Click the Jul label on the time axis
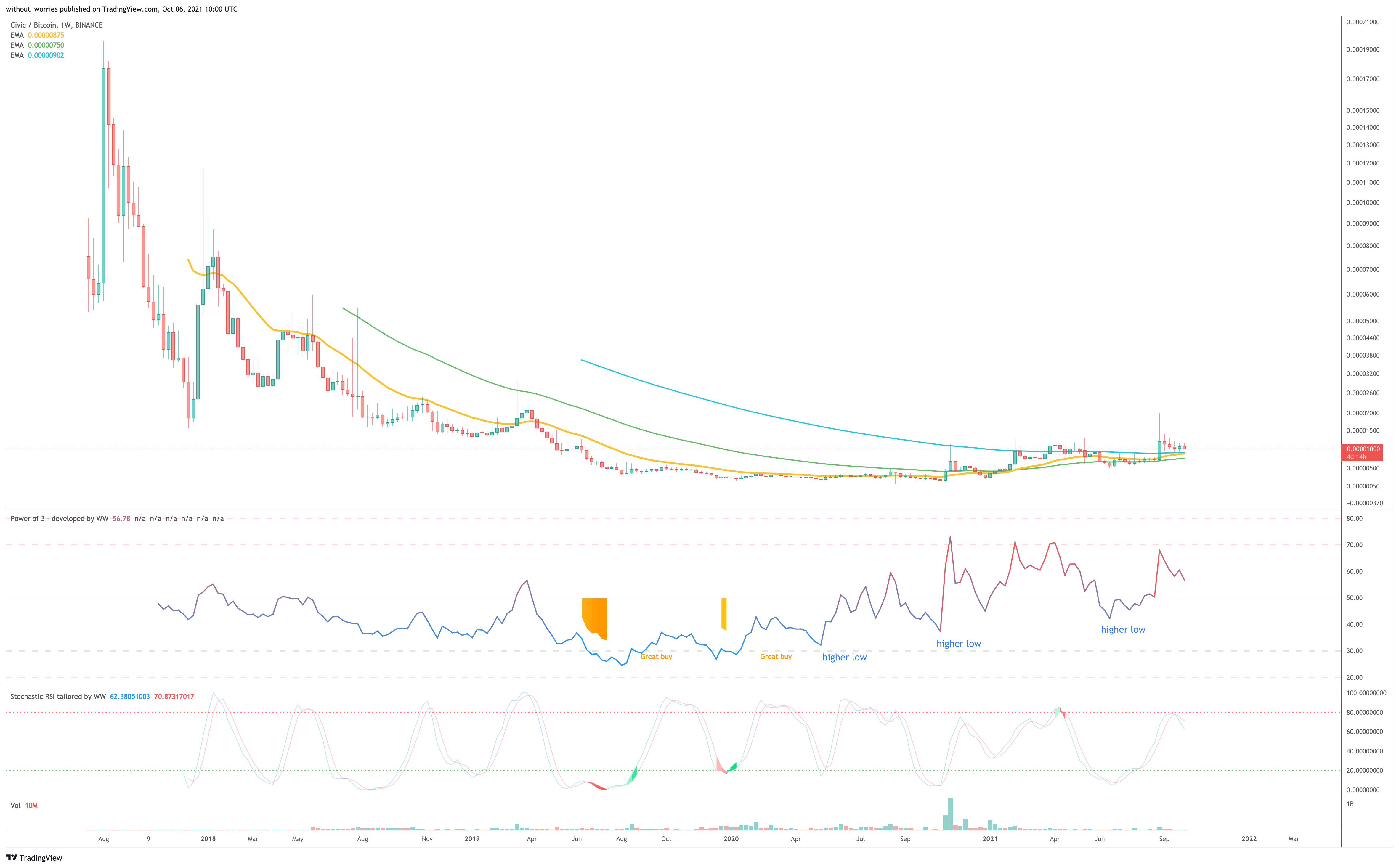The height and width of the screenshot is (868, 1399). (860, 839)
